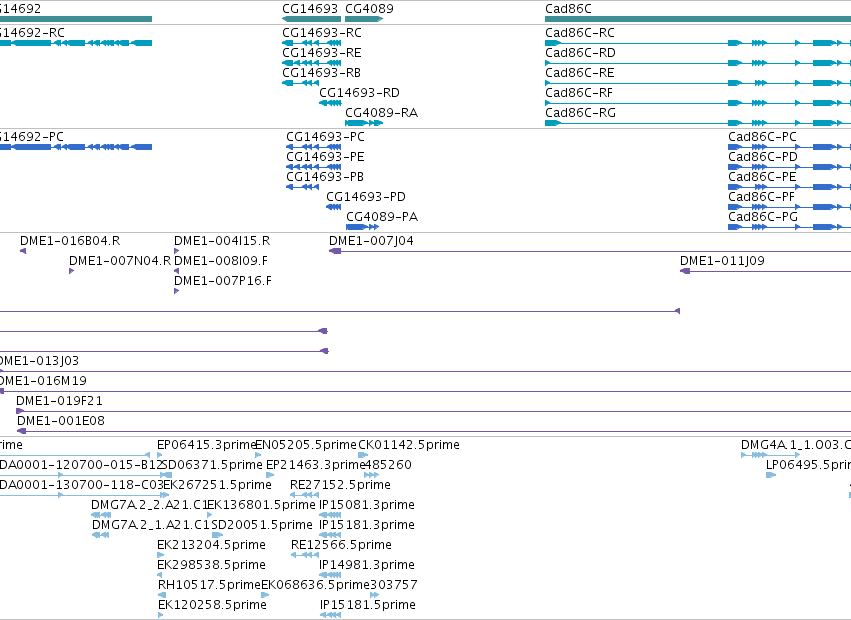
Task: Click the DME1-011J09 clone label
Action: pos(722,261)
